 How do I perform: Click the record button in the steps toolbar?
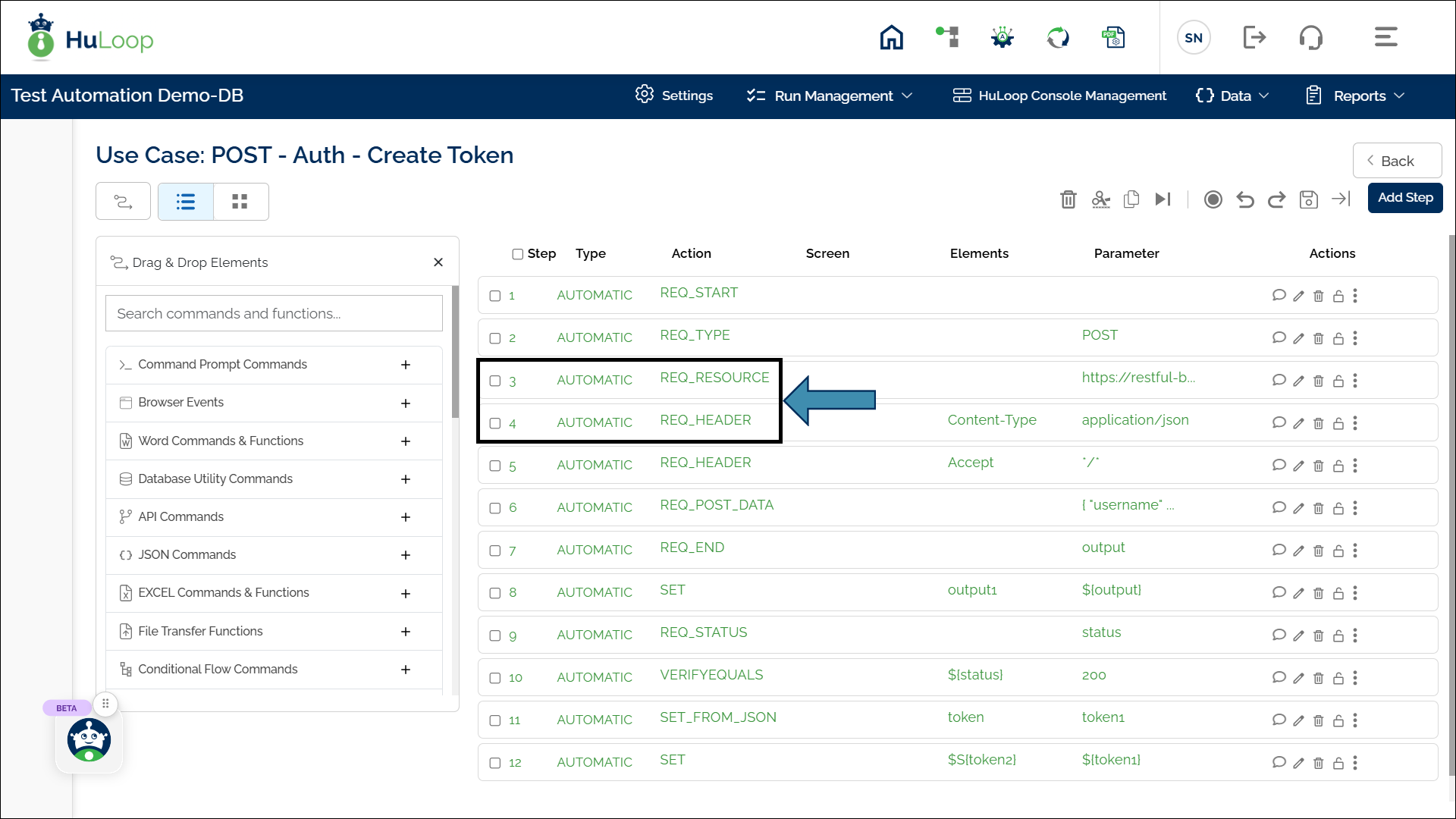[x=1213, y=199]
